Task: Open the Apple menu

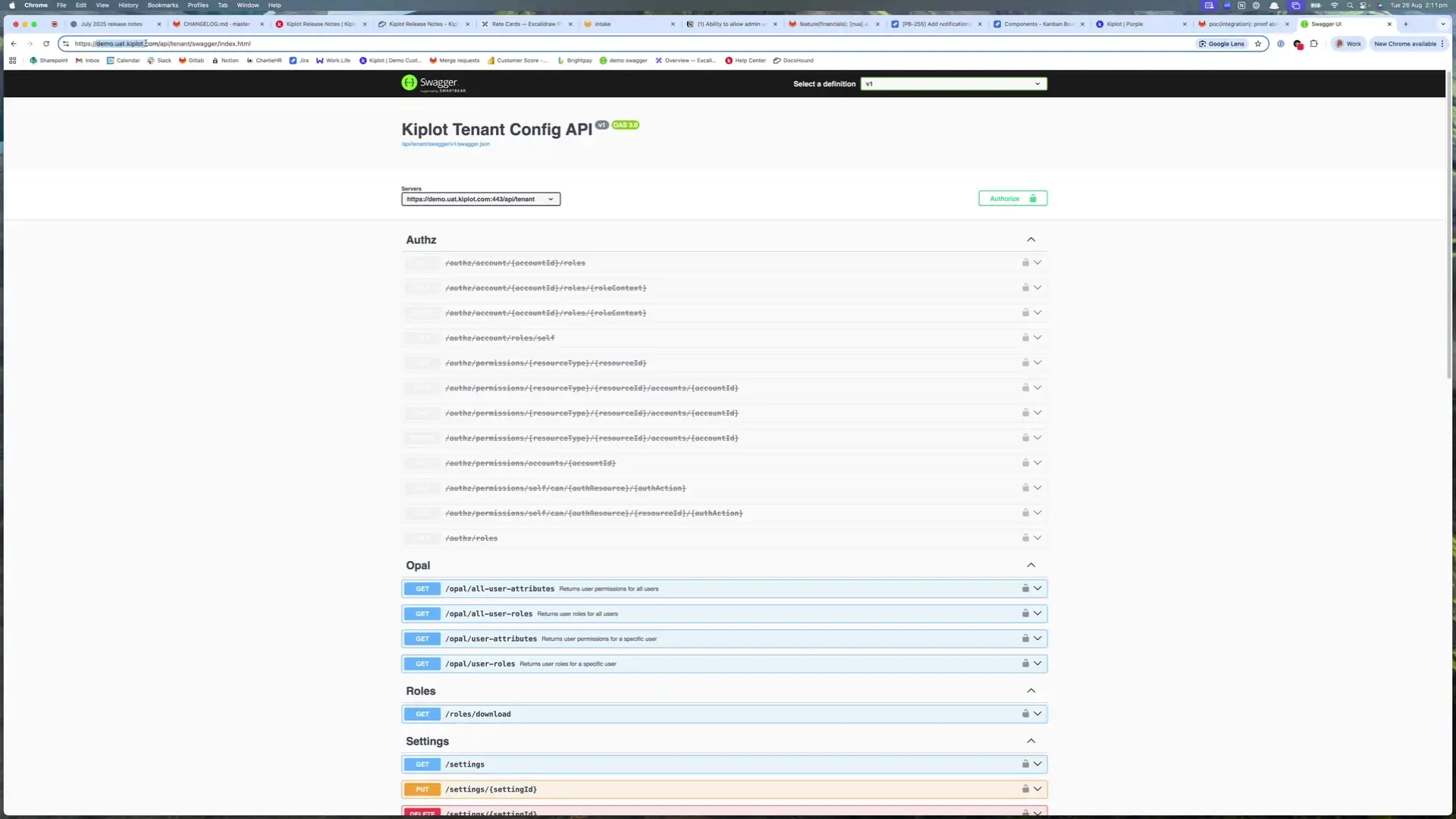Action: (x=11, y=5)
